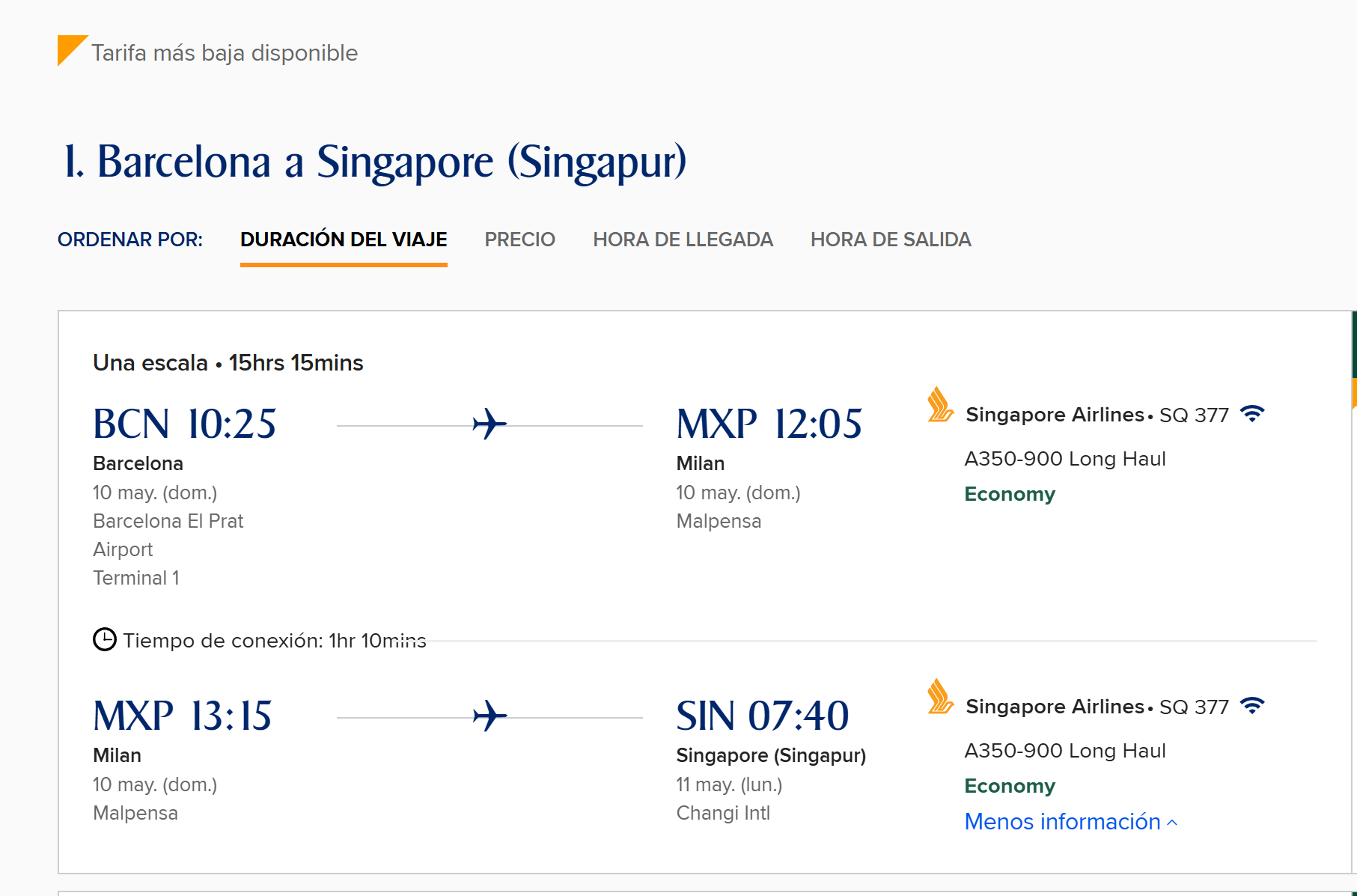Click the Singapore (Singapur) arrival city name

pos(771,755)
